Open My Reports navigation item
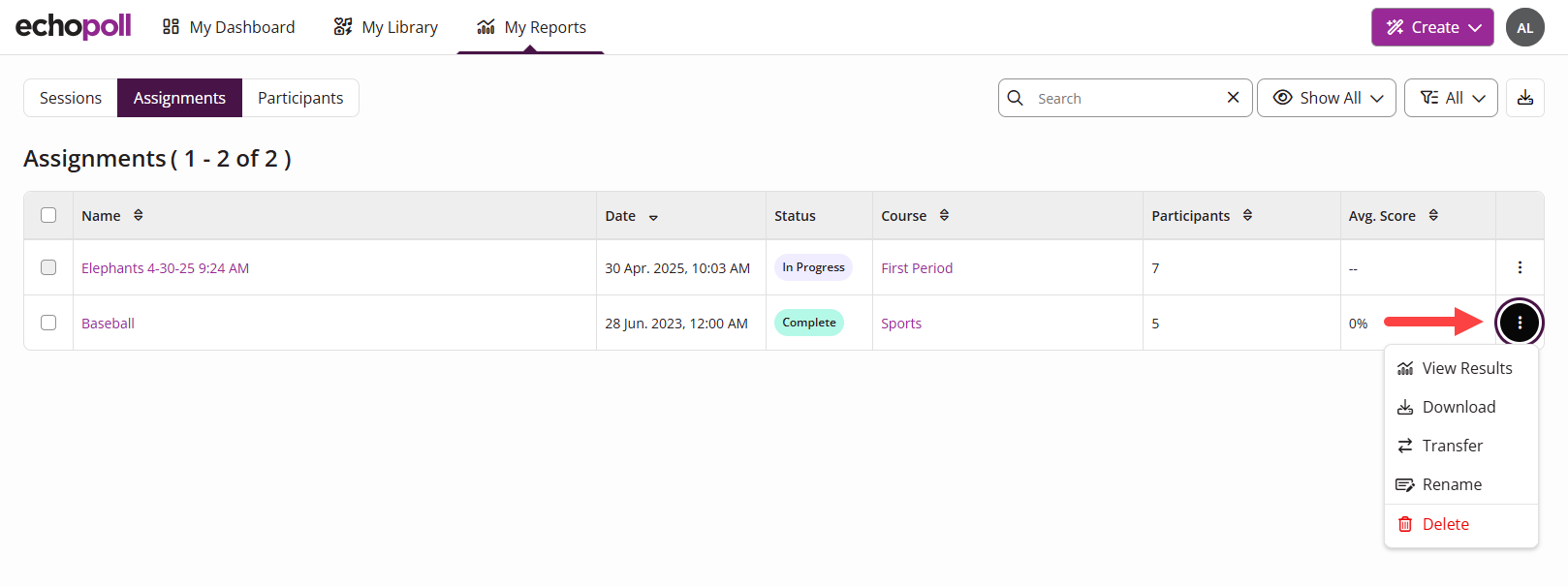 coord(531,27)
